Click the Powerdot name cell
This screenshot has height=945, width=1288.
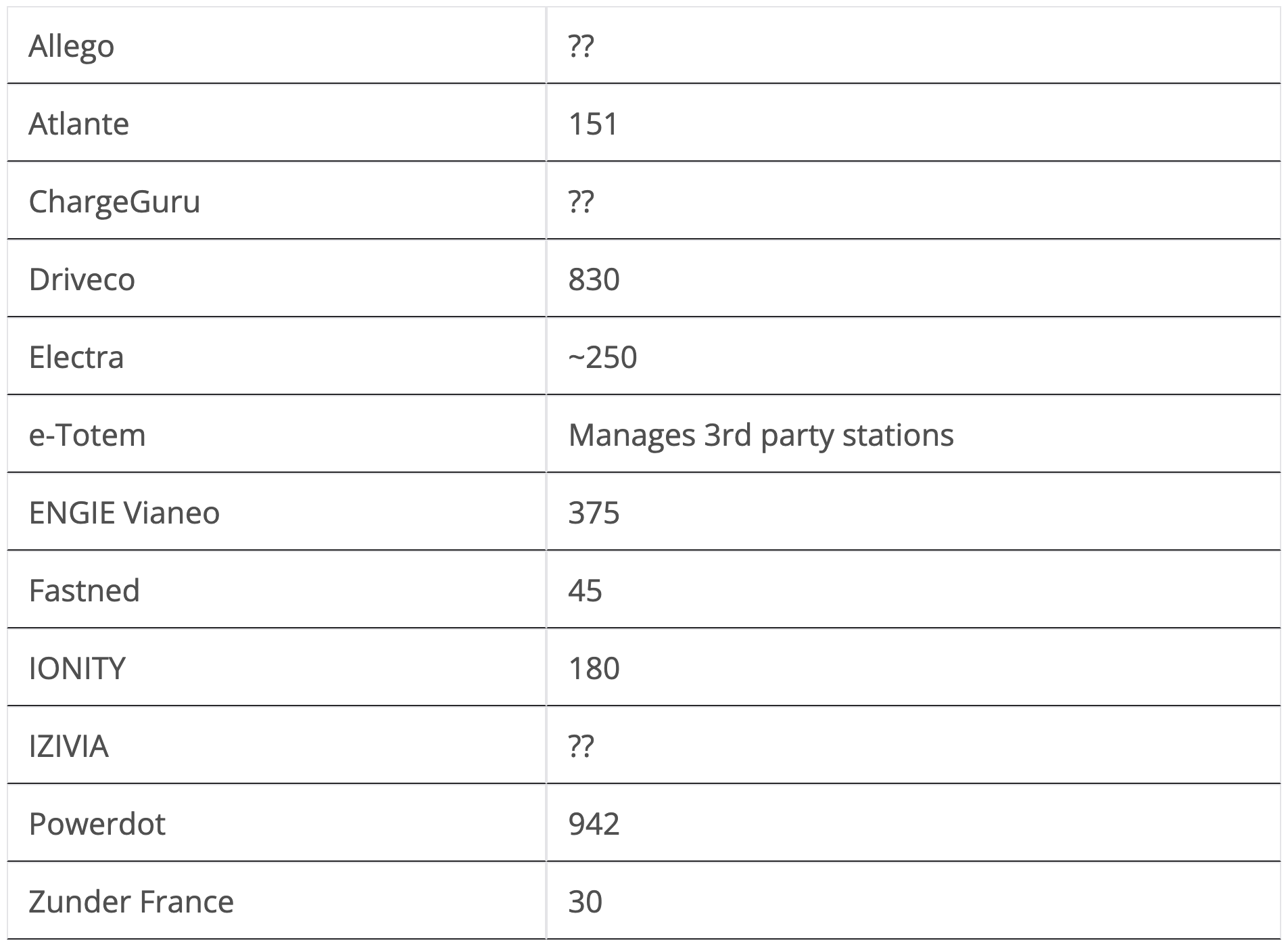coord(277,823)
